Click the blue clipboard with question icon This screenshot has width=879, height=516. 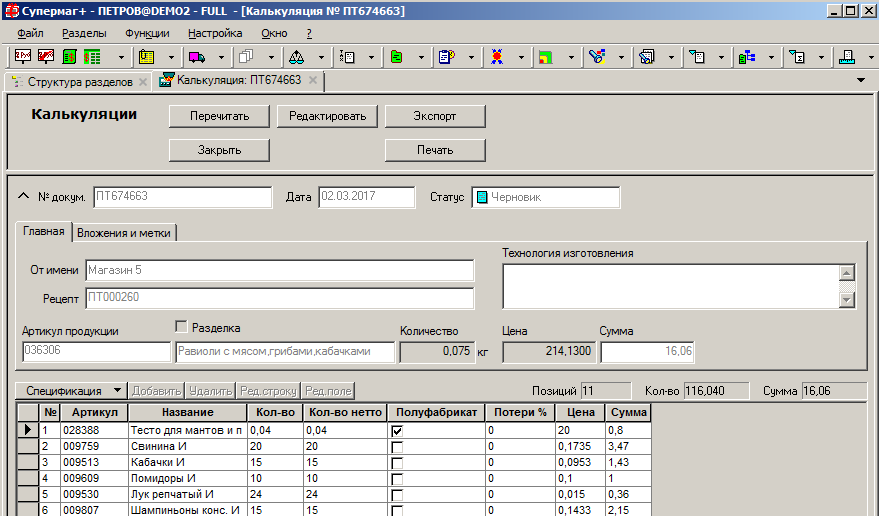pos(447,57)
